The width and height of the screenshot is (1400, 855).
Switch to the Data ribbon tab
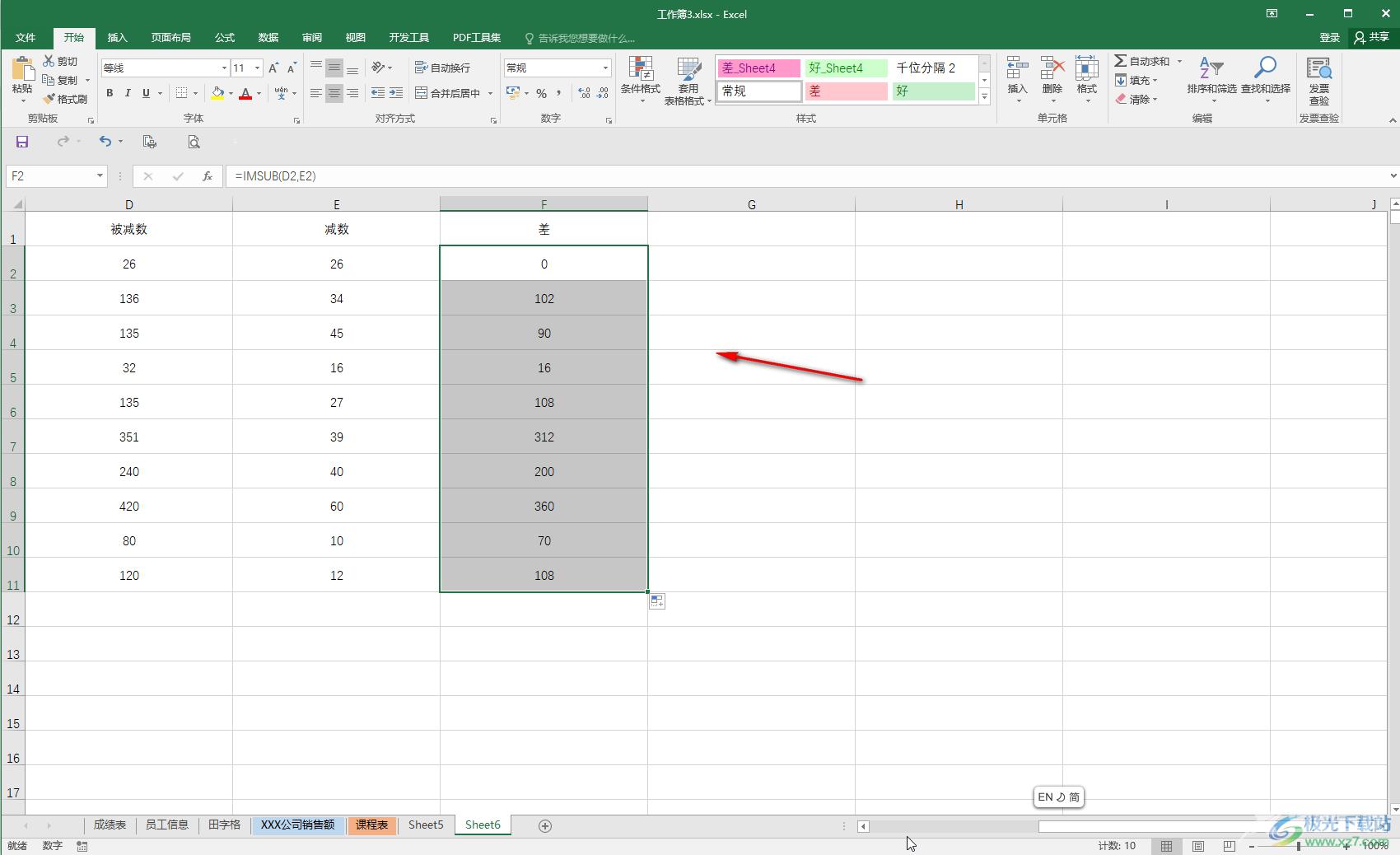tap(268, 38)
